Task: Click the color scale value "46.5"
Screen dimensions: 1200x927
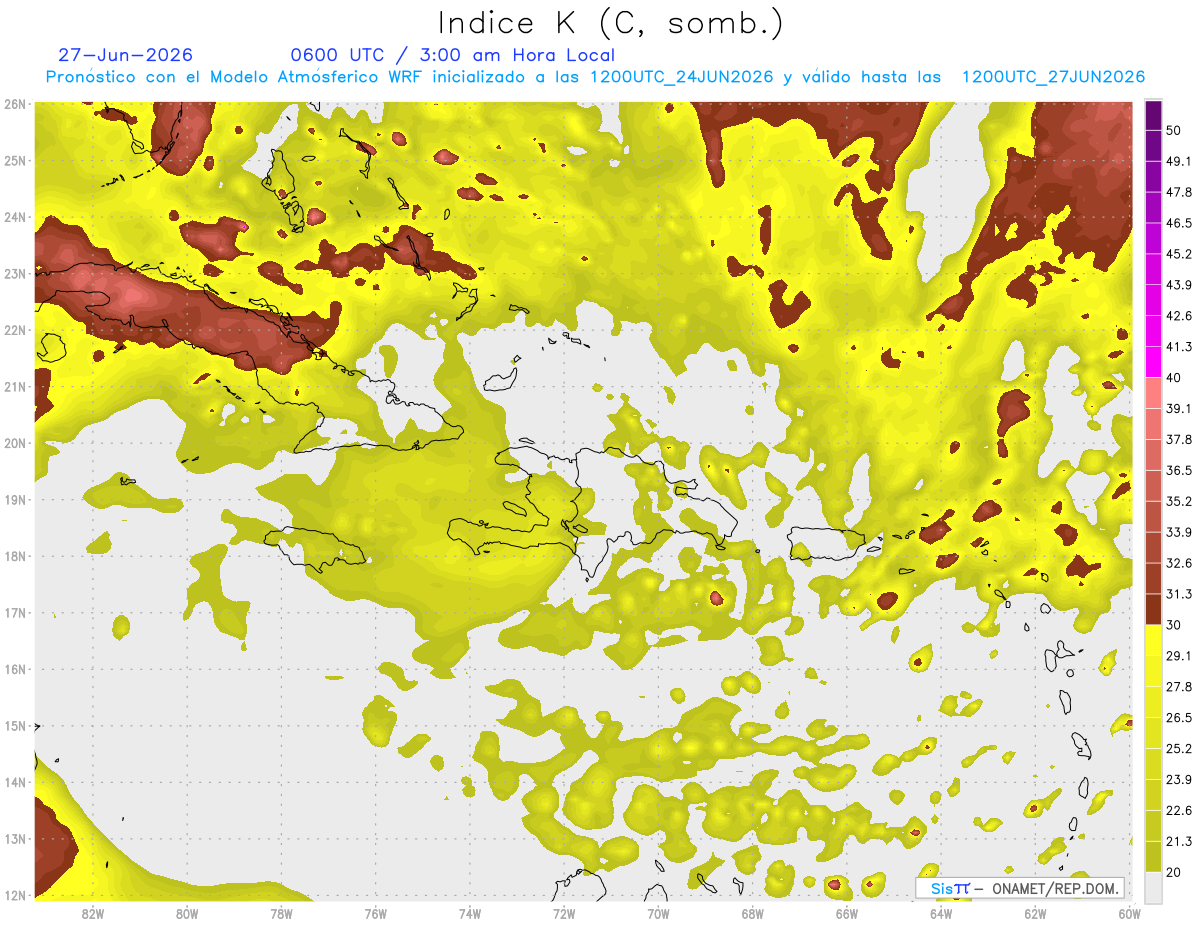Action: tap(1178, 224)
